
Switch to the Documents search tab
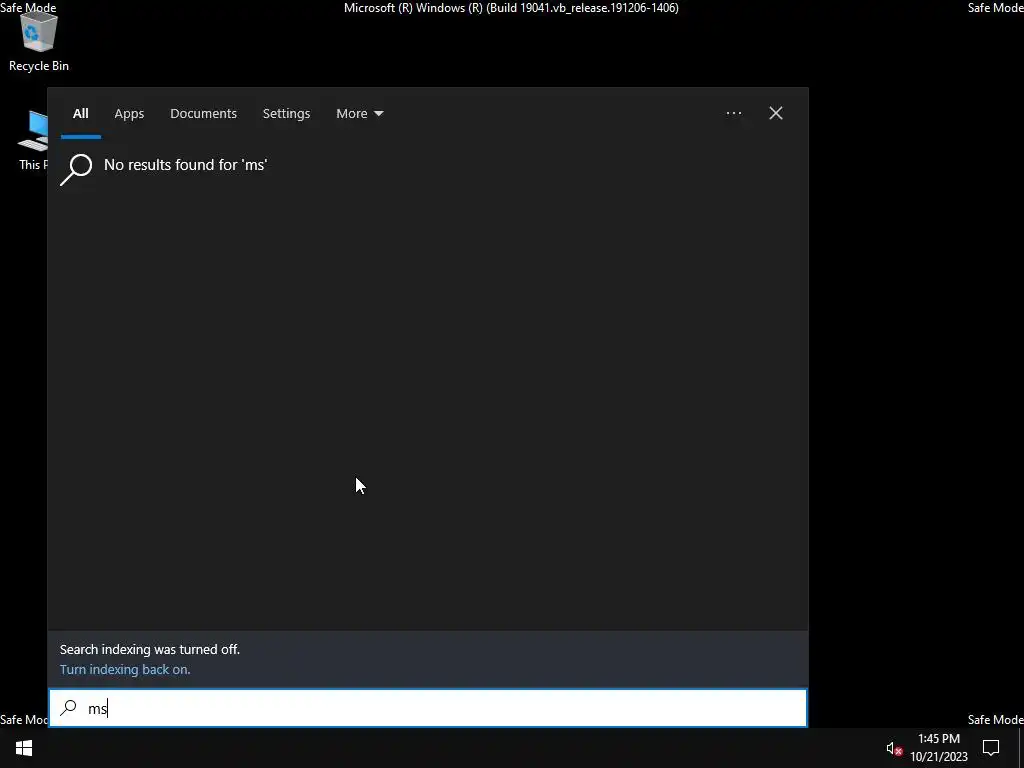click(x=203, y=114)
